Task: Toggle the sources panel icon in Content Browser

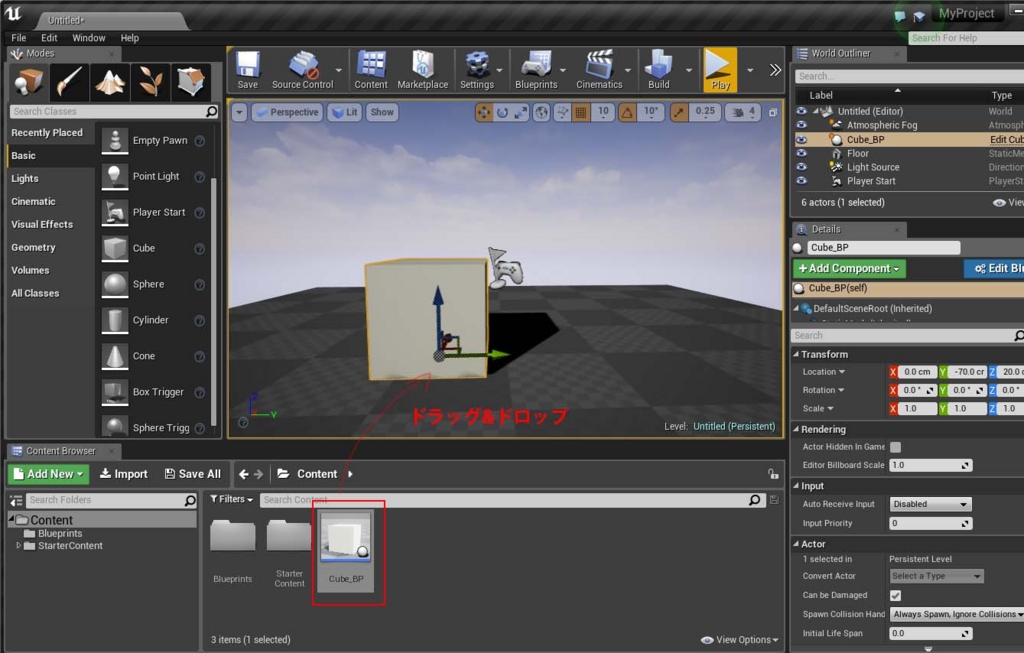Action: click(x=16, y=500)
